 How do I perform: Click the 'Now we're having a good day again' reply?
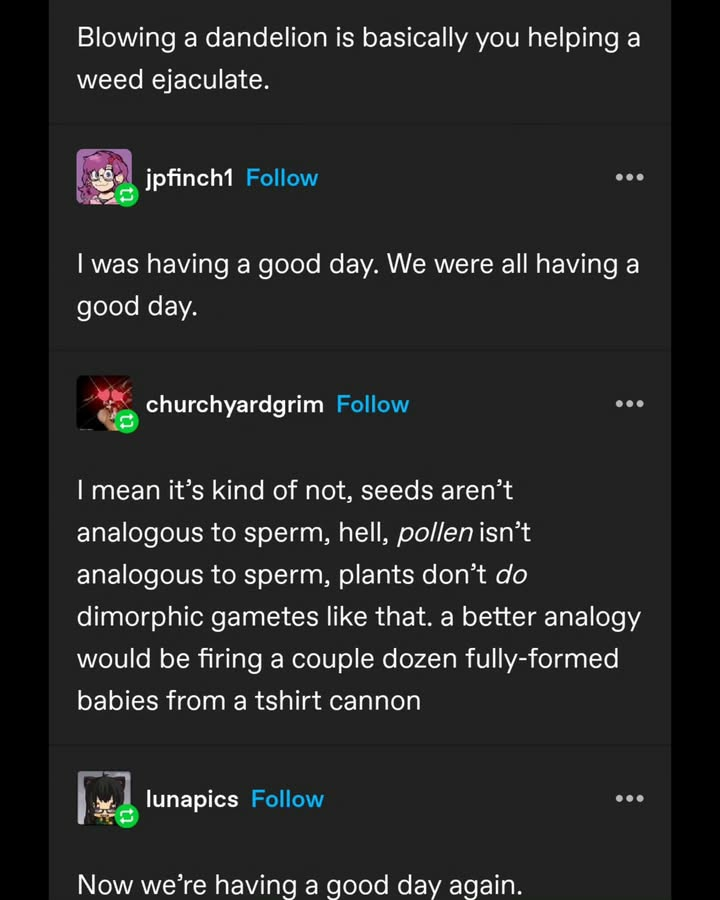click(300, 885)
